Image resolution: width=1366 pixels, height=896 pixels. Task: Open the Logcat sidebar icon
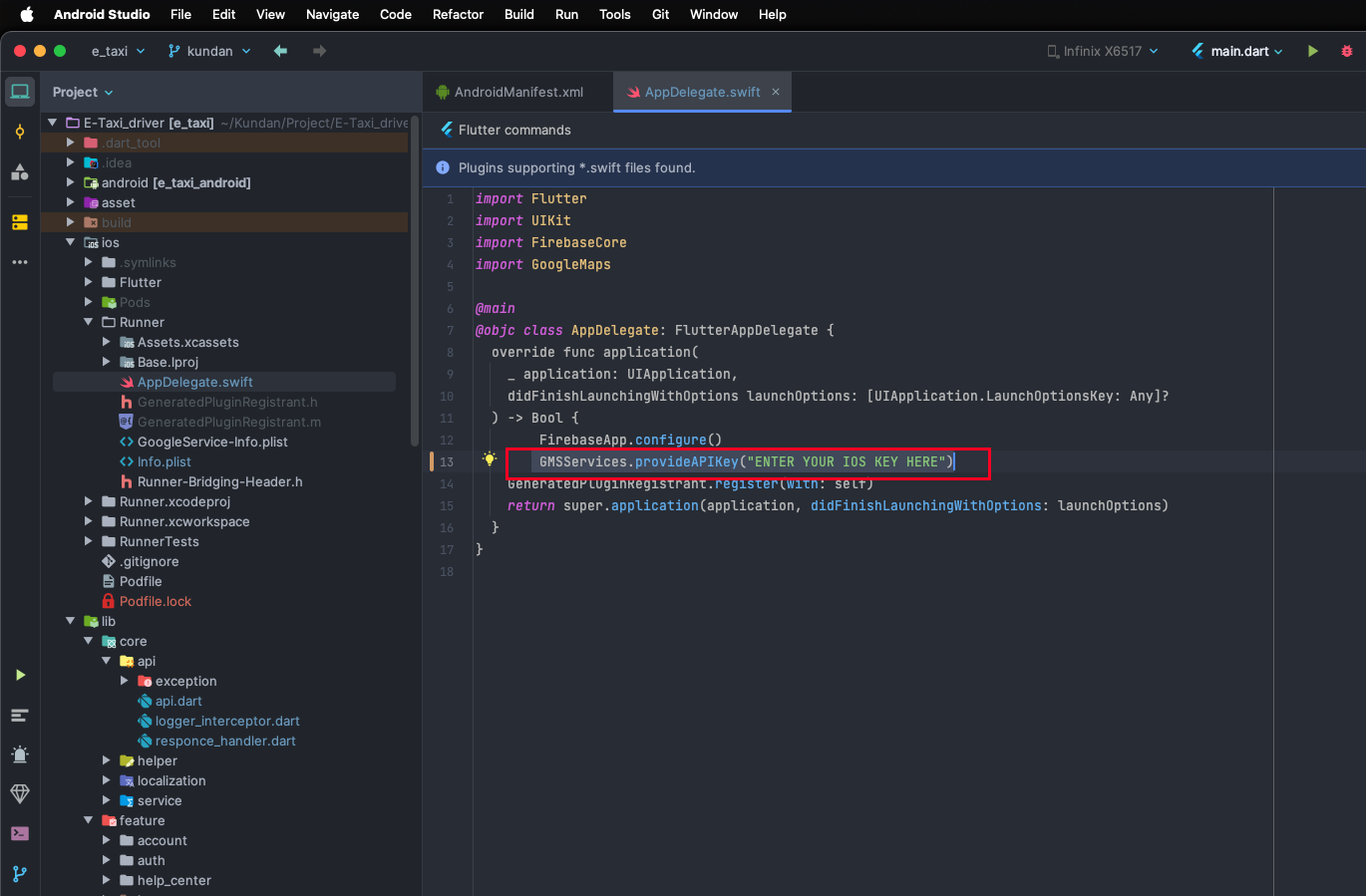point(20,715)
